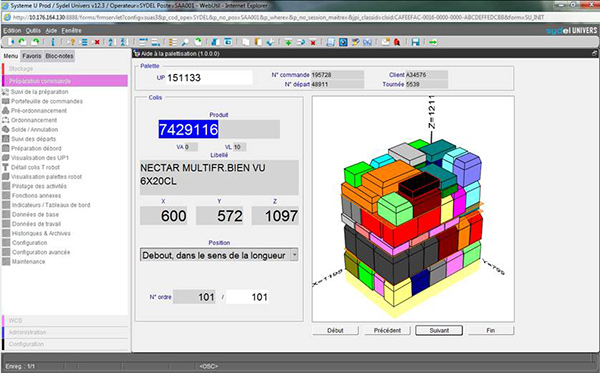600x373 pixels.
Task: Select Visualisation palettes robot menu entry
Action: [46, 177]
